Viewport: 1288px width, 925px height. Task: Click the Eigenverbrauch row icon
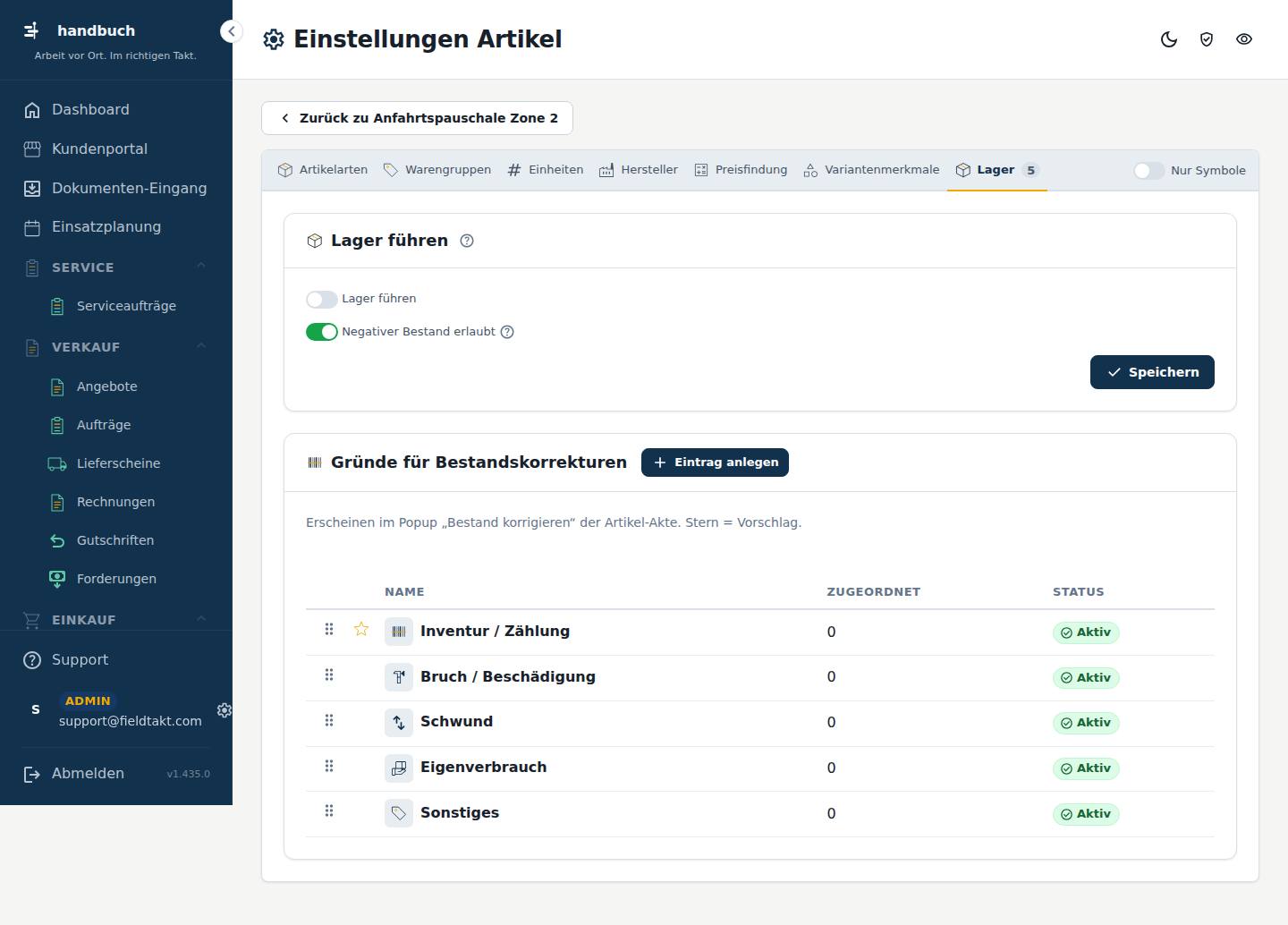coord(399,768)
